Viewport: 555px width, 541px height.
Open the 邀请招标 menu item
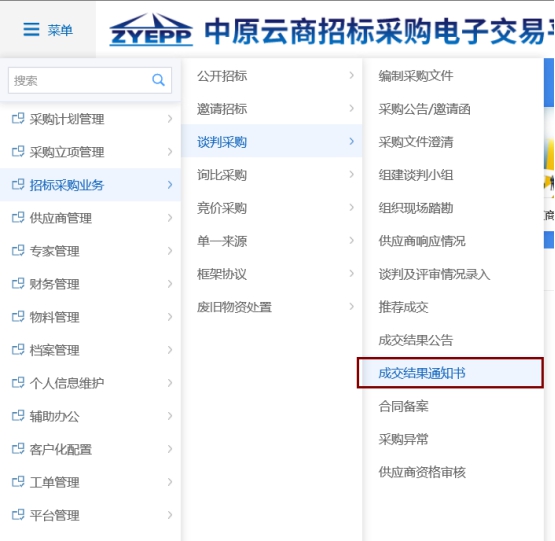pyautogui.click(x=271, y=108)
